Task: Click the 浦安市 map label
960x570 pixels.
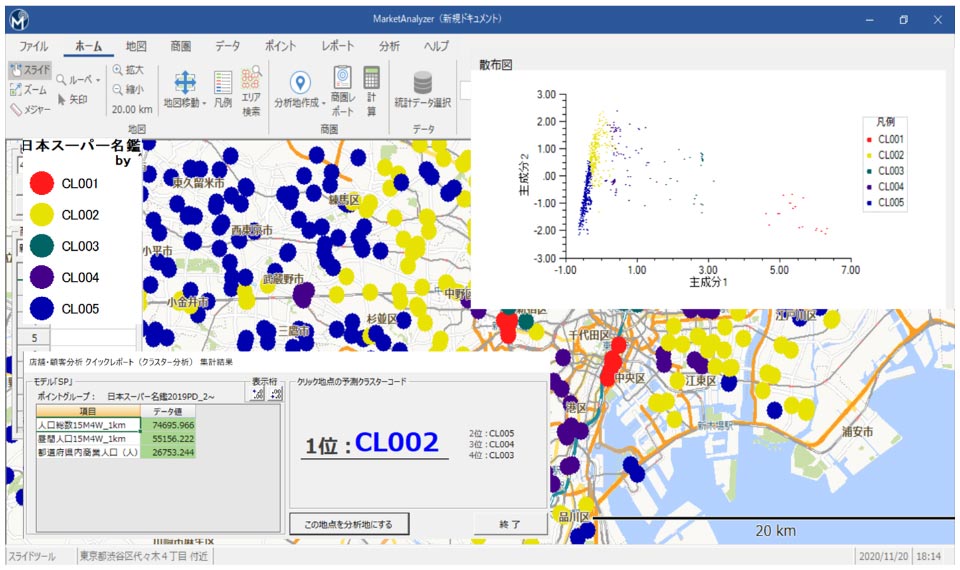Action: [857, 431]
